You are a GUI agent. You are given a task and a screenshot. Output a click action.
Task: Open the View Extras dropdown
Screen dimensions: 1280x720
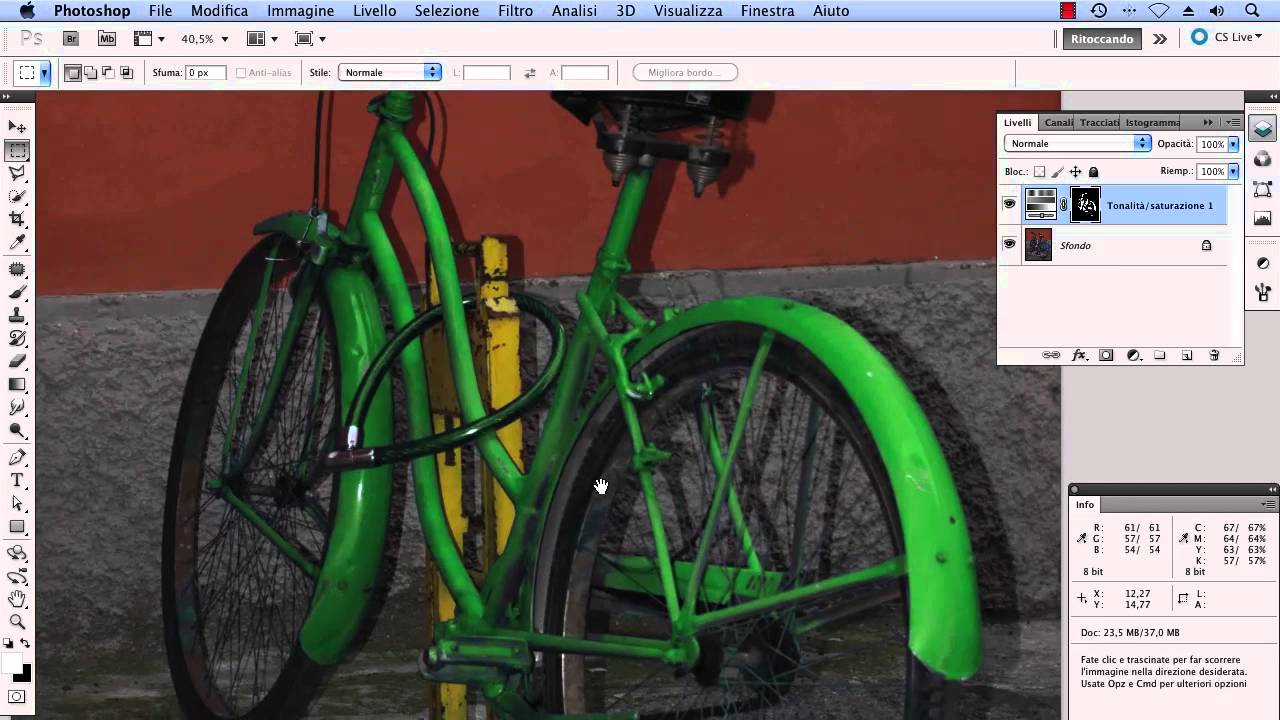[x=149, y=39]
